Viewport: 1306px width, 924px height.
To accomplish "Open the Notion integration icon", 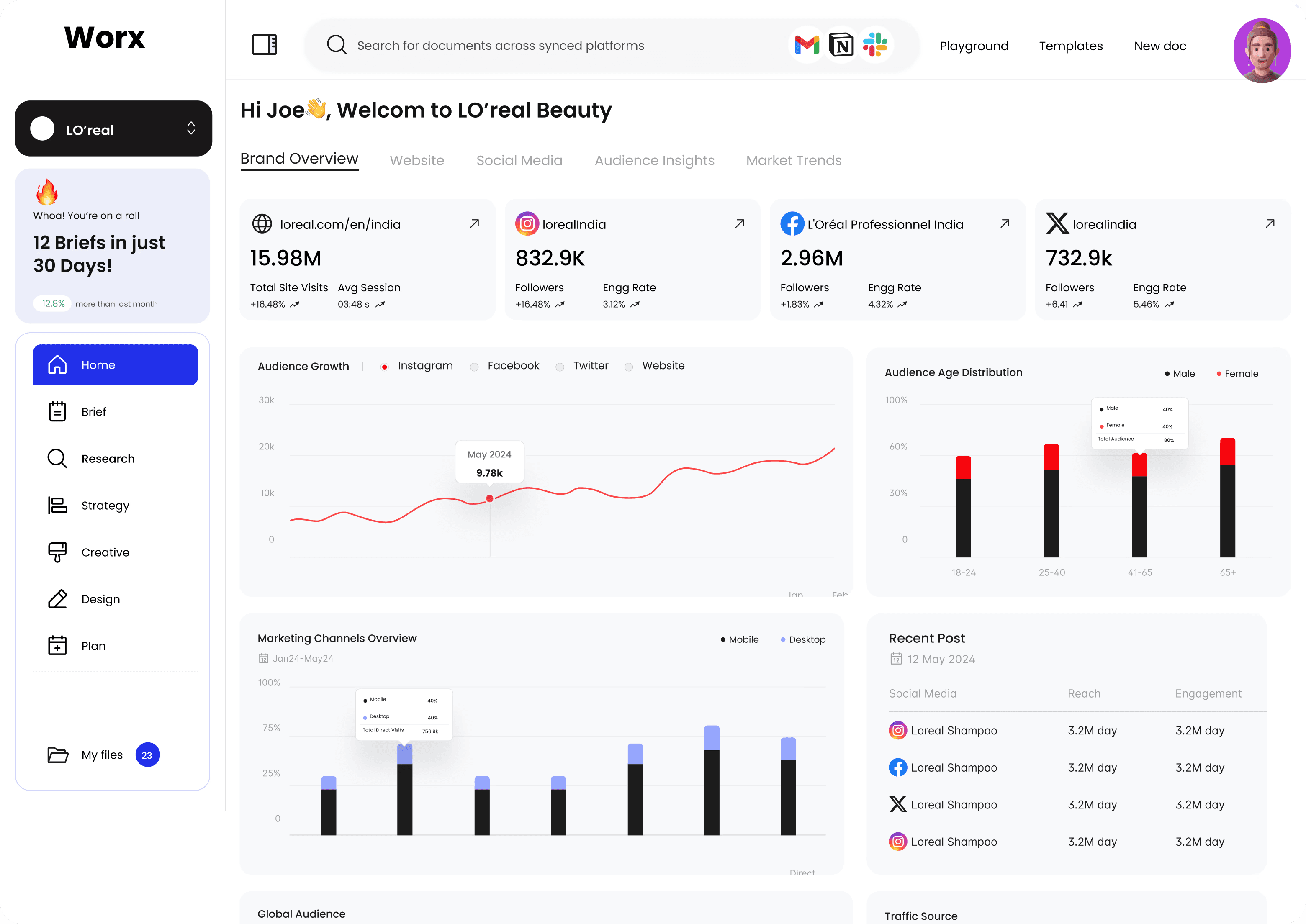I will pyautogui.click(x=841, y=44).
